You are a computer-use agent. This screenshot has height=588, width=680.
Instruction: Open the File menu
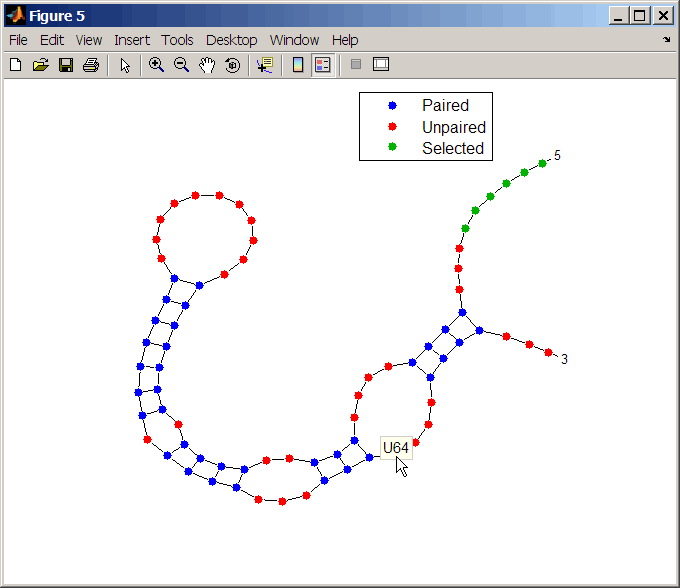tap(18, 40)
